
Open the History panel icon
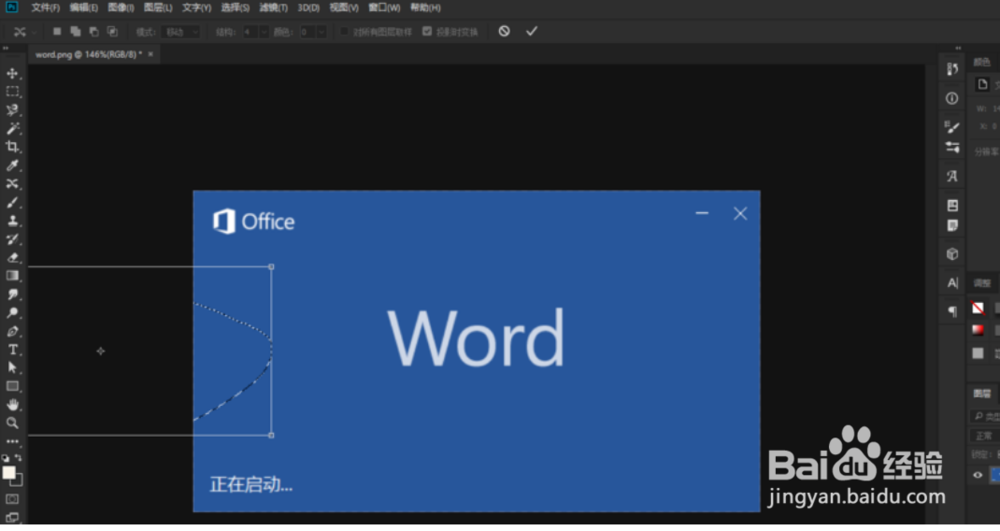pyautogui.click(x=952, y=69)
